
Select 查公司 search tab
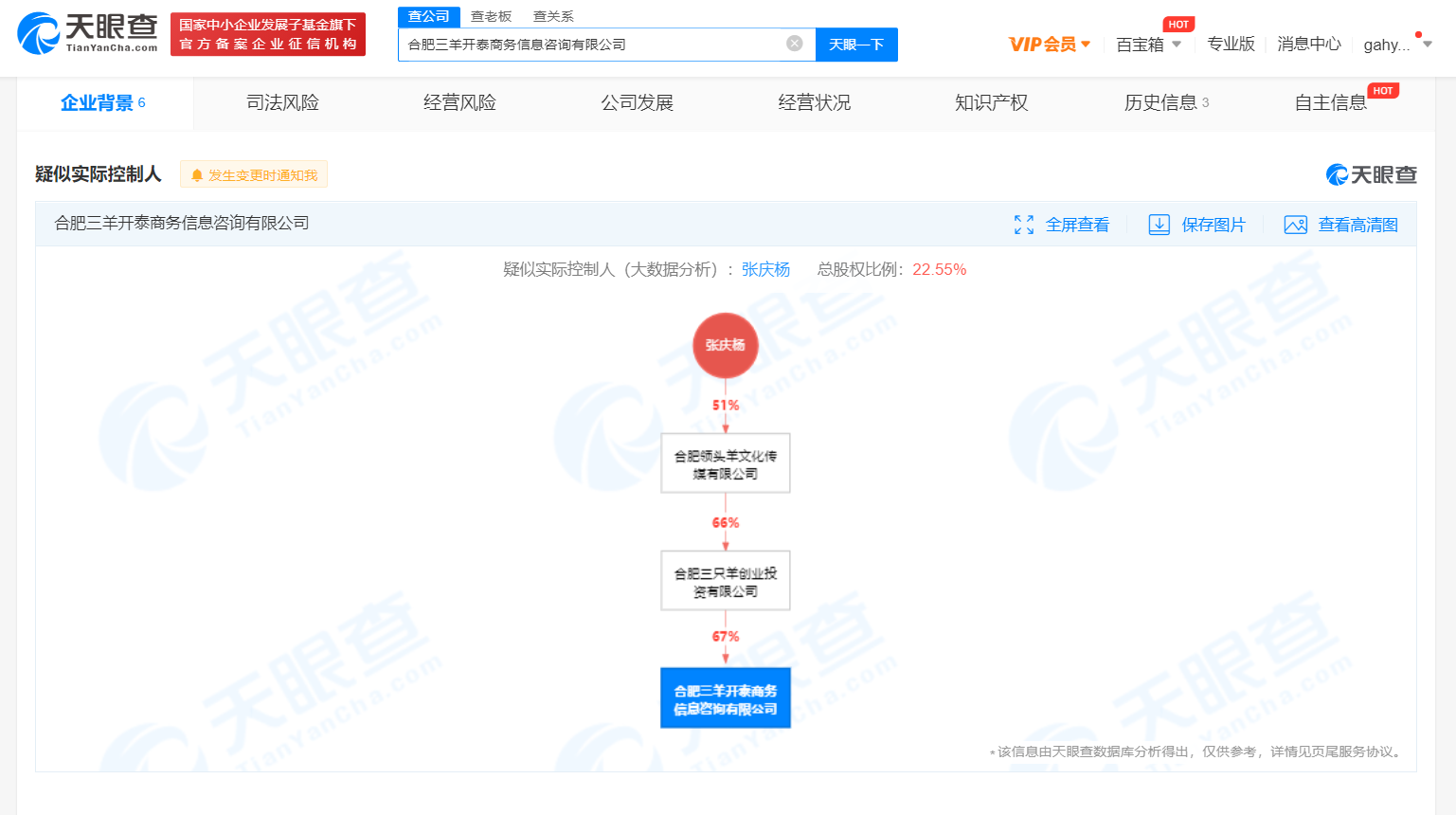pyautogui.click(x=429, y=16)
